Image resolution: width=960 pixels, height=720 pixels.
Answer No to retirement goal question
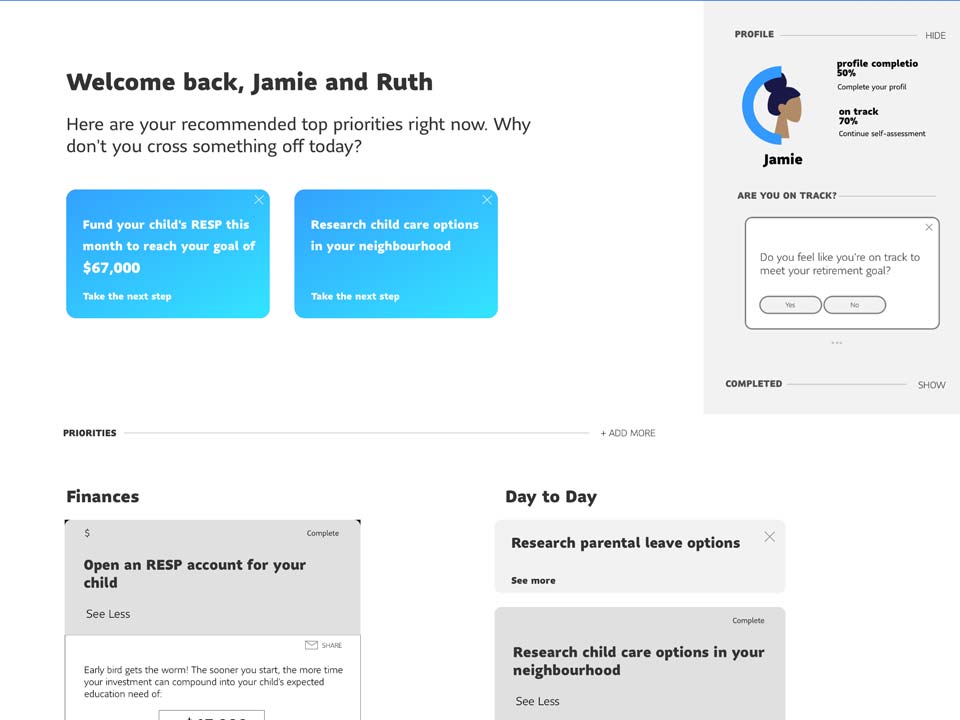pyautogui.click(x=855, y=305)
